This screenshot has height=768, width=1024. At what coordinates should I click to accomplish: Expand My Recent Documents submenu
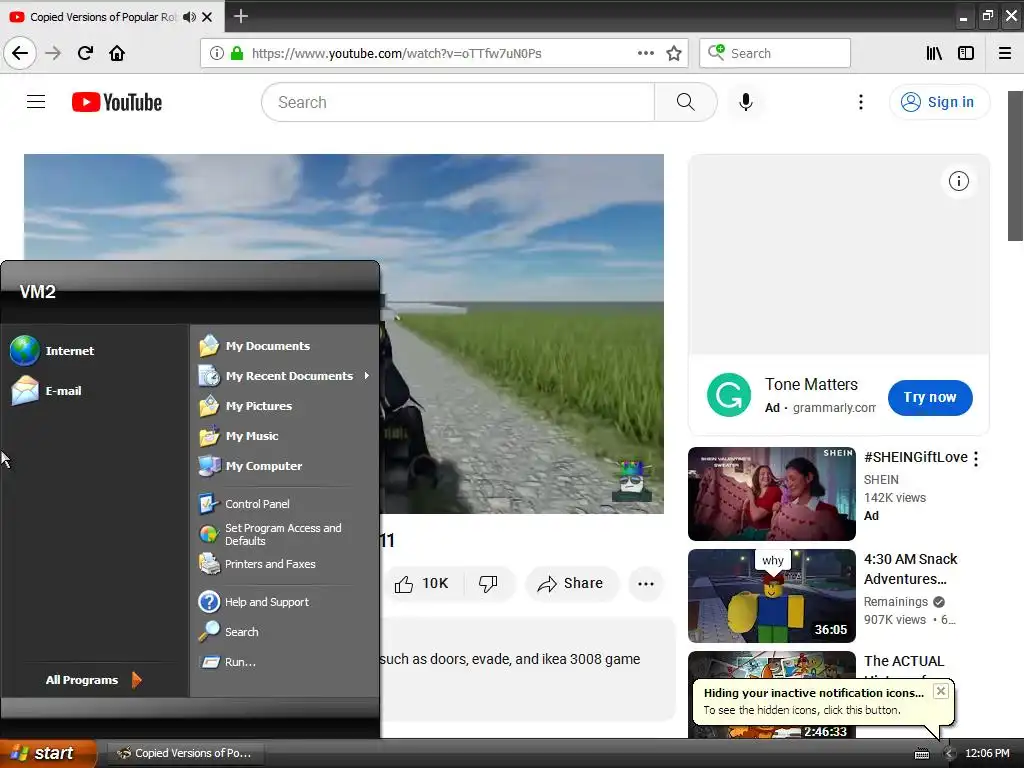285,376
